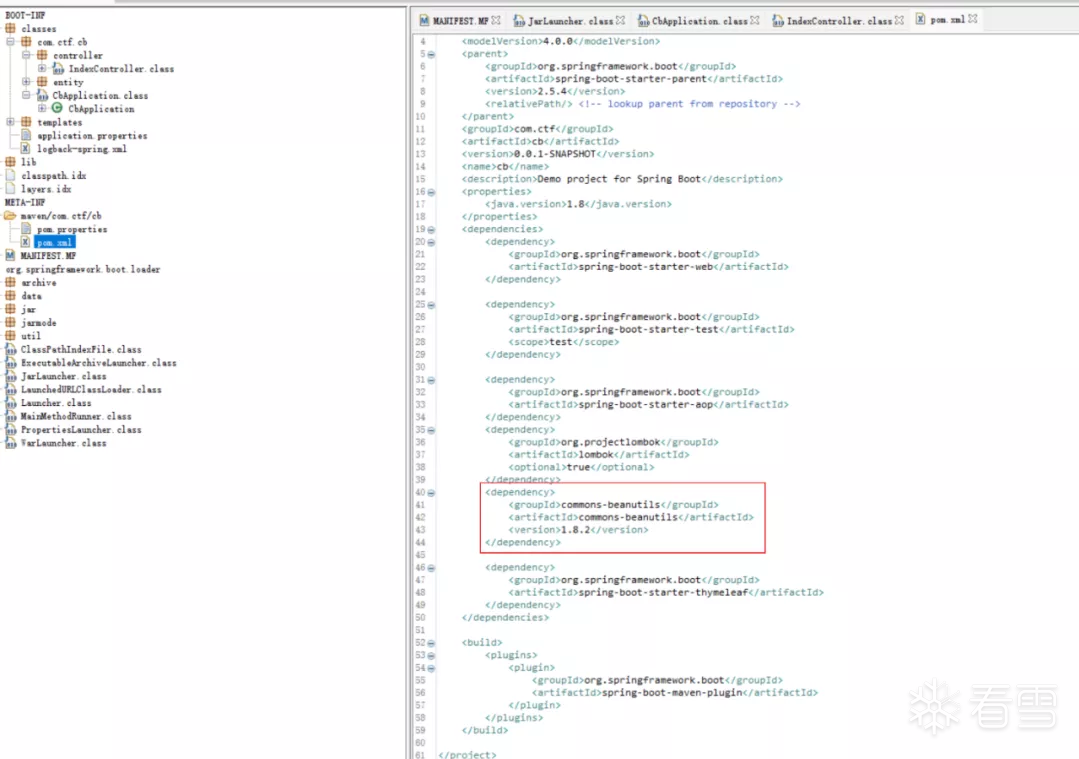Viewport: 1079px width, 759px height.
Task: Click the application.properties file icon
Action: click(26, 136)
